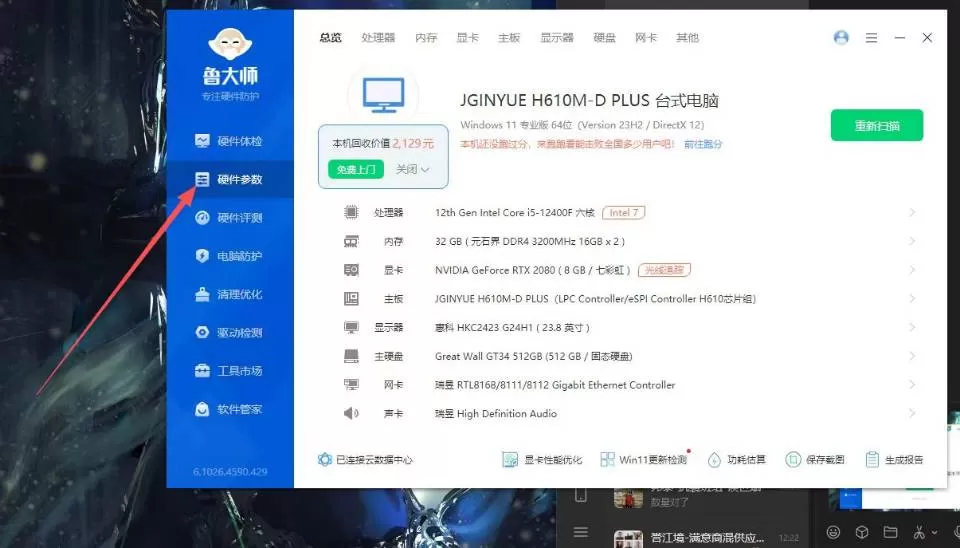The height and width of the screenshot is (548, 960).
Task: Click the 声卡 speaker icon
Action: click(x=351, y=413)
